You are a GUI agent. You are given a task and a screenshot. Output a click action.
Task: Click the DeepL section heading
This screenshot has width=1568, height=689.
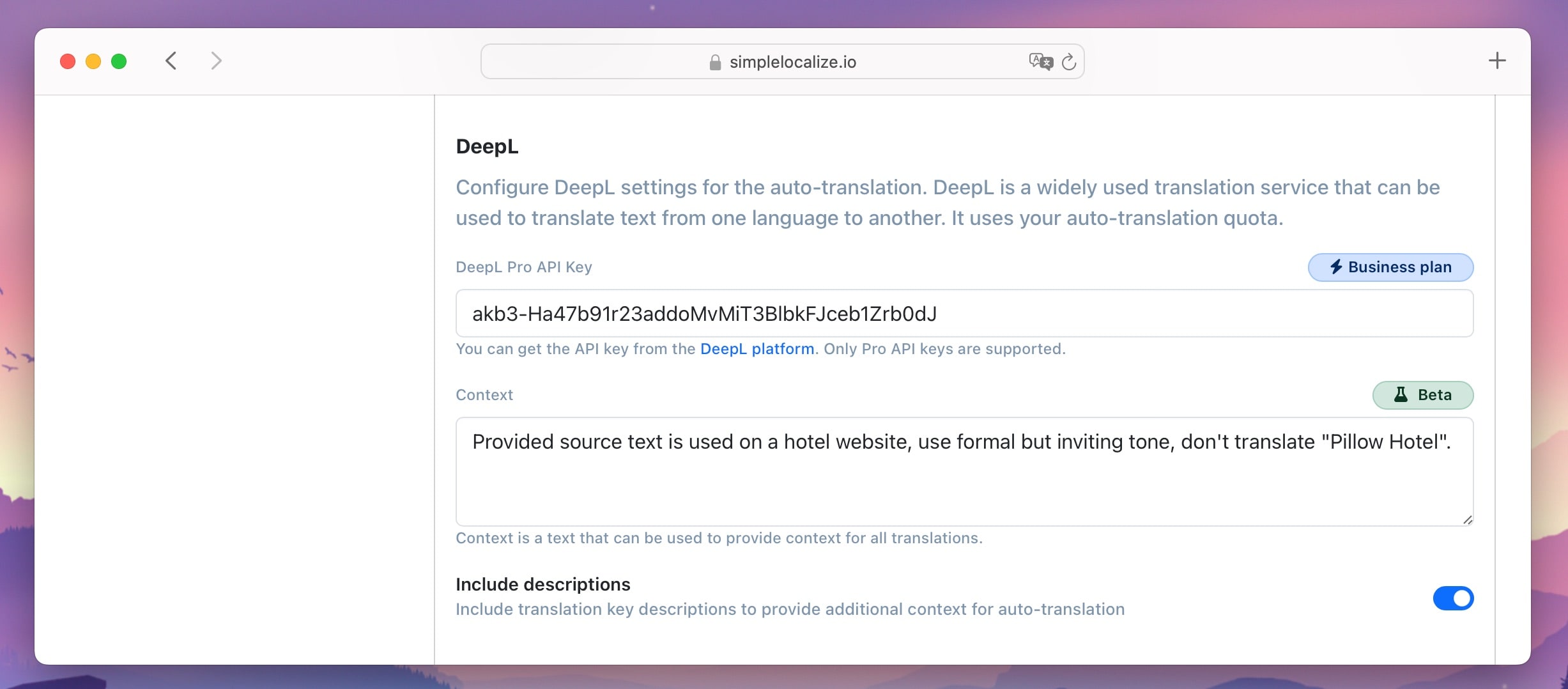(x=487, y=146)
